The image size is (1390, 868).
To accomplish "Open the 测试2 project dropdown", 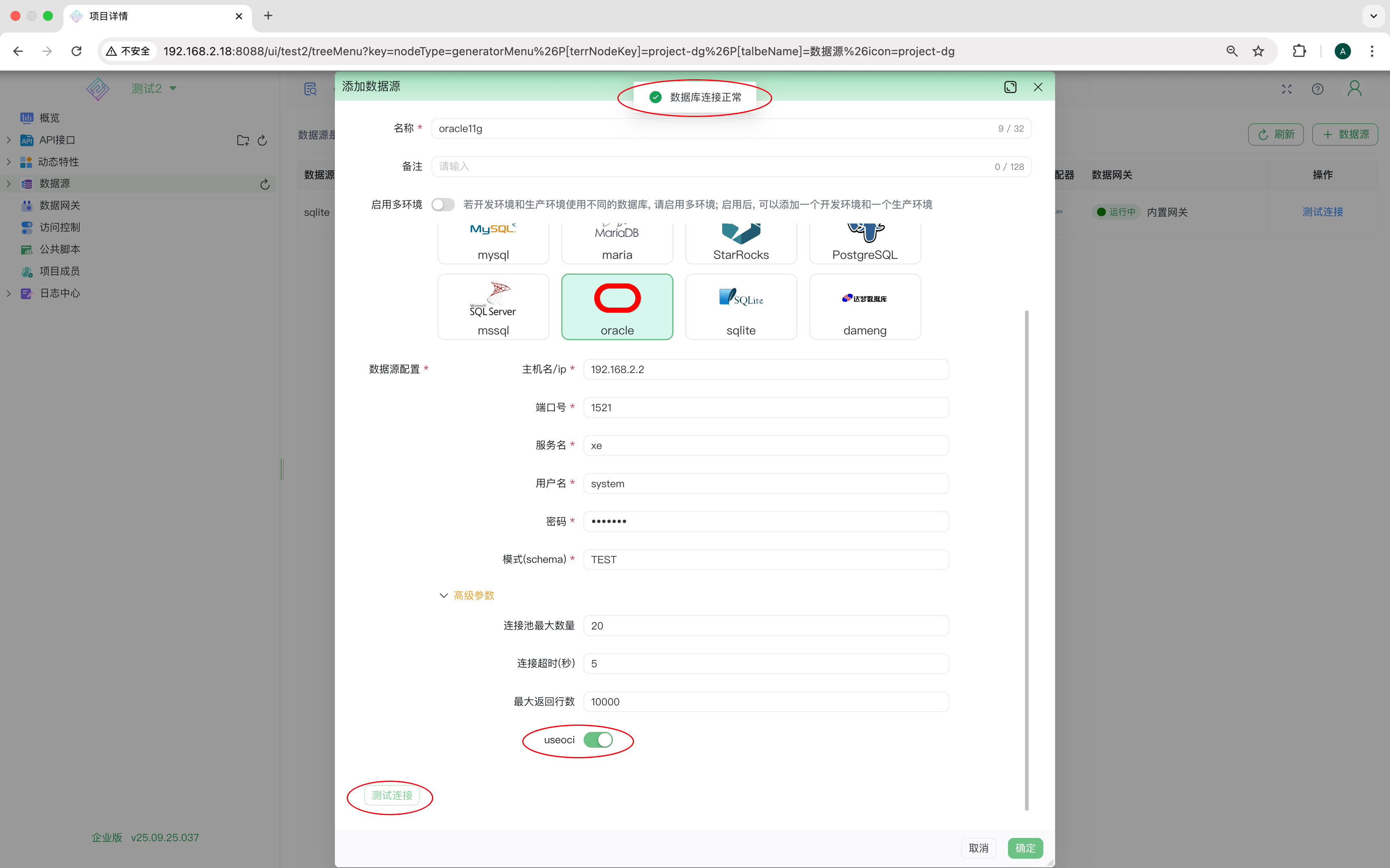I will tap(154, 89).
